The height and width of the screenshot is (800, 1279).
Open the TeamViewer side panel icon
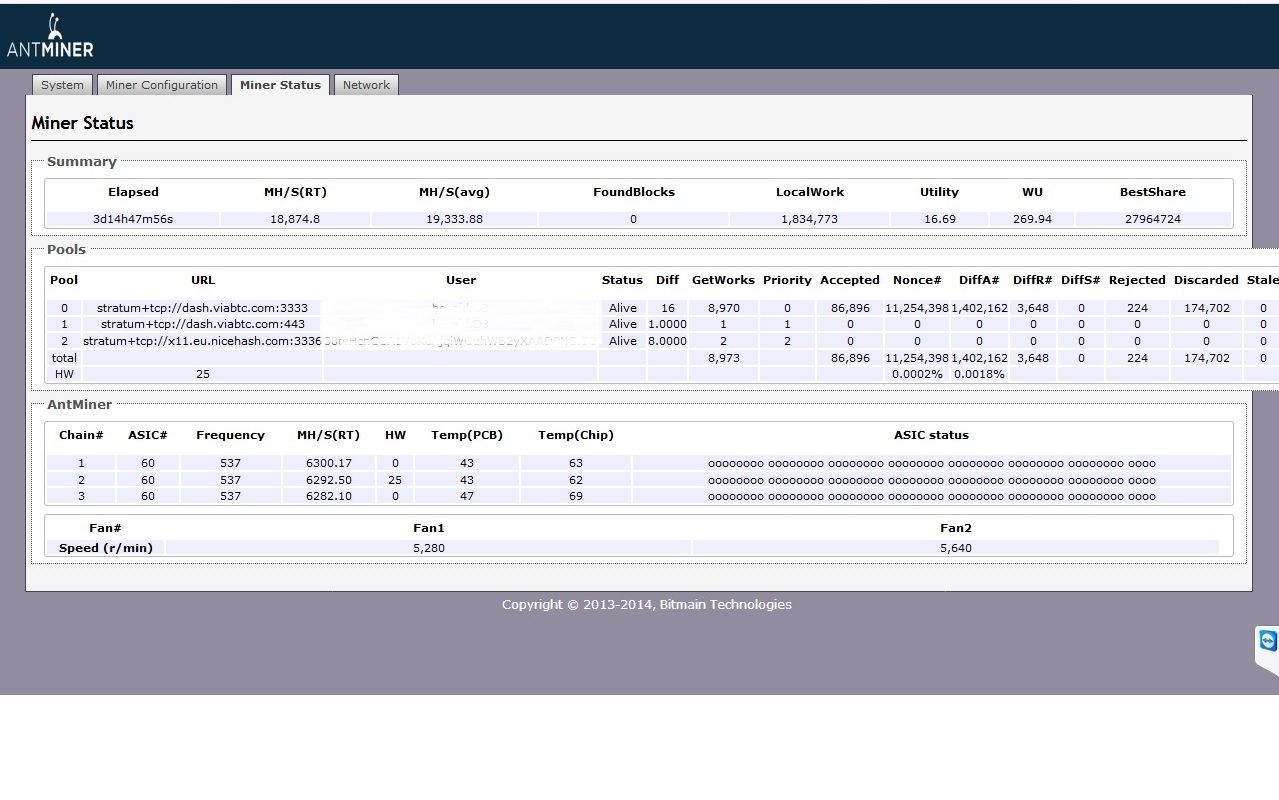1268,641
